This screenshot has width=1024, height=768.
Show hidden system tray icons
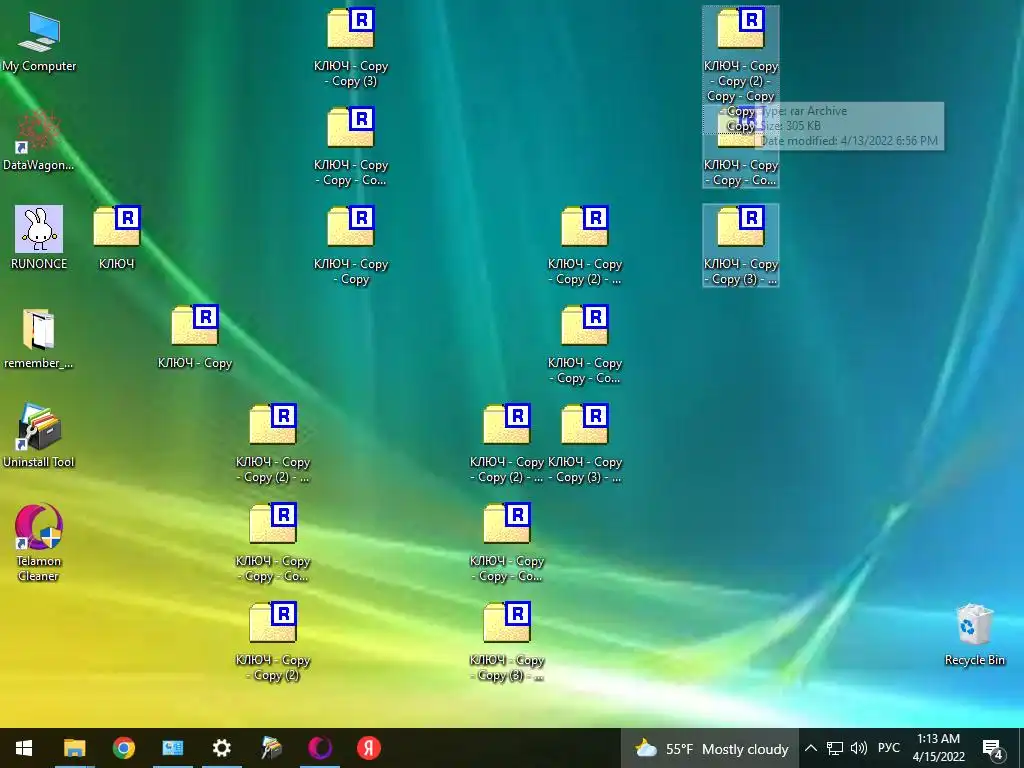pos(810,748)
